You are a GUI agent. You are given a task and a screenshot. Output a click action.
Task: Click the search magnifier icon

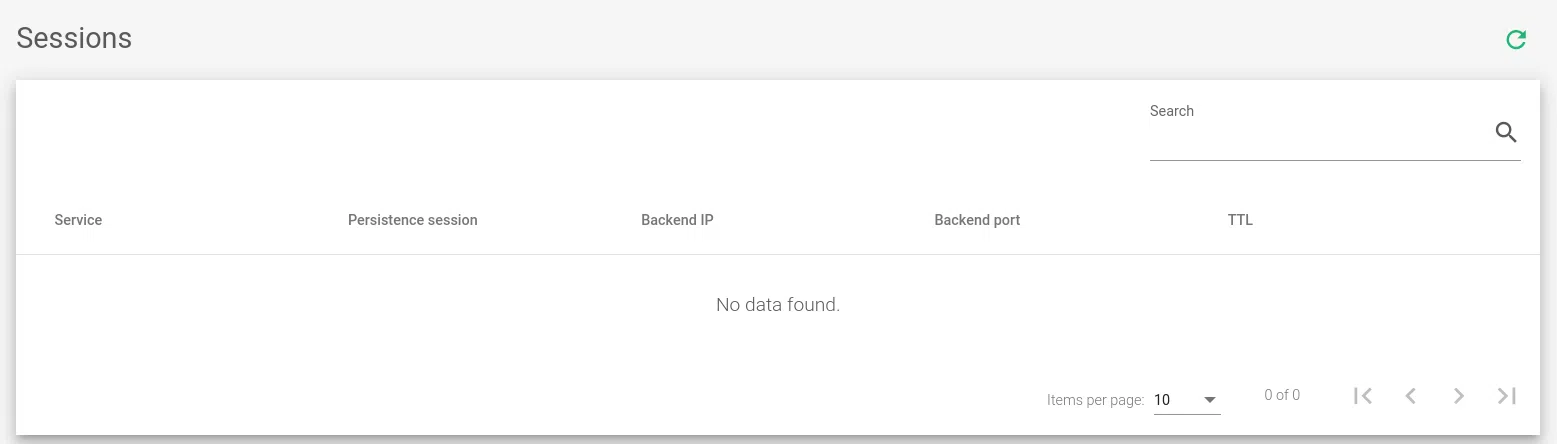coord(1506,132)
